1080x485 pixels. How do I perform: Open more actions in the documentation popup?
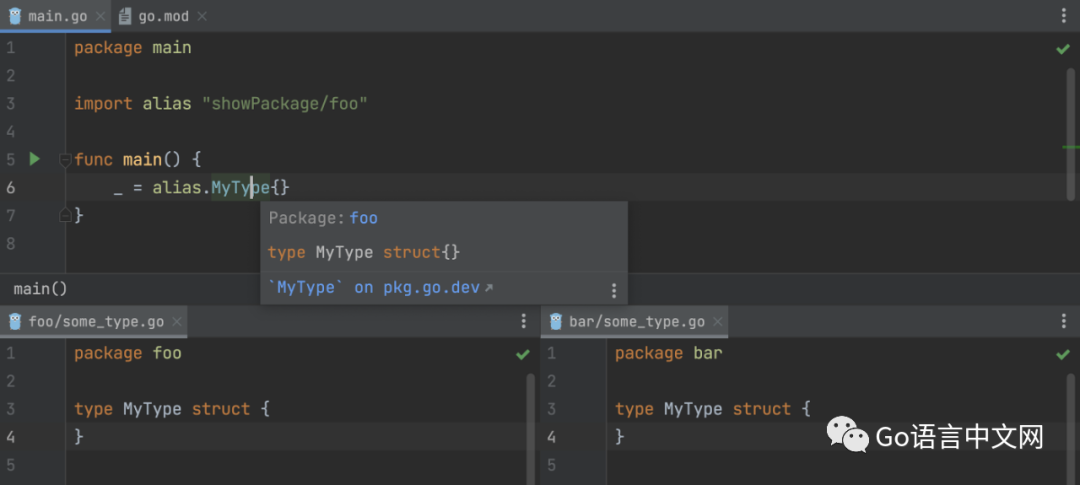click(x=613, y=291)
